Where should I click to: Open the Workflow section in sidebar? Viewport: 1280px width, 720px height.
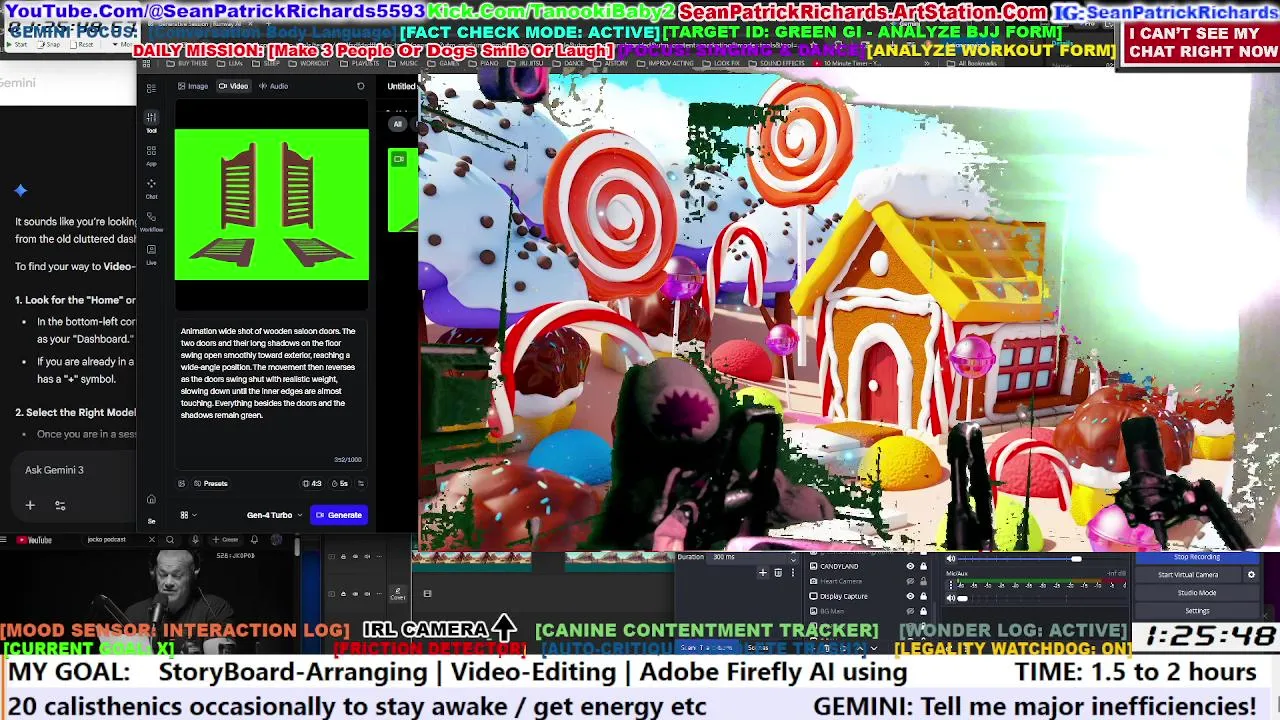[151, 220]
